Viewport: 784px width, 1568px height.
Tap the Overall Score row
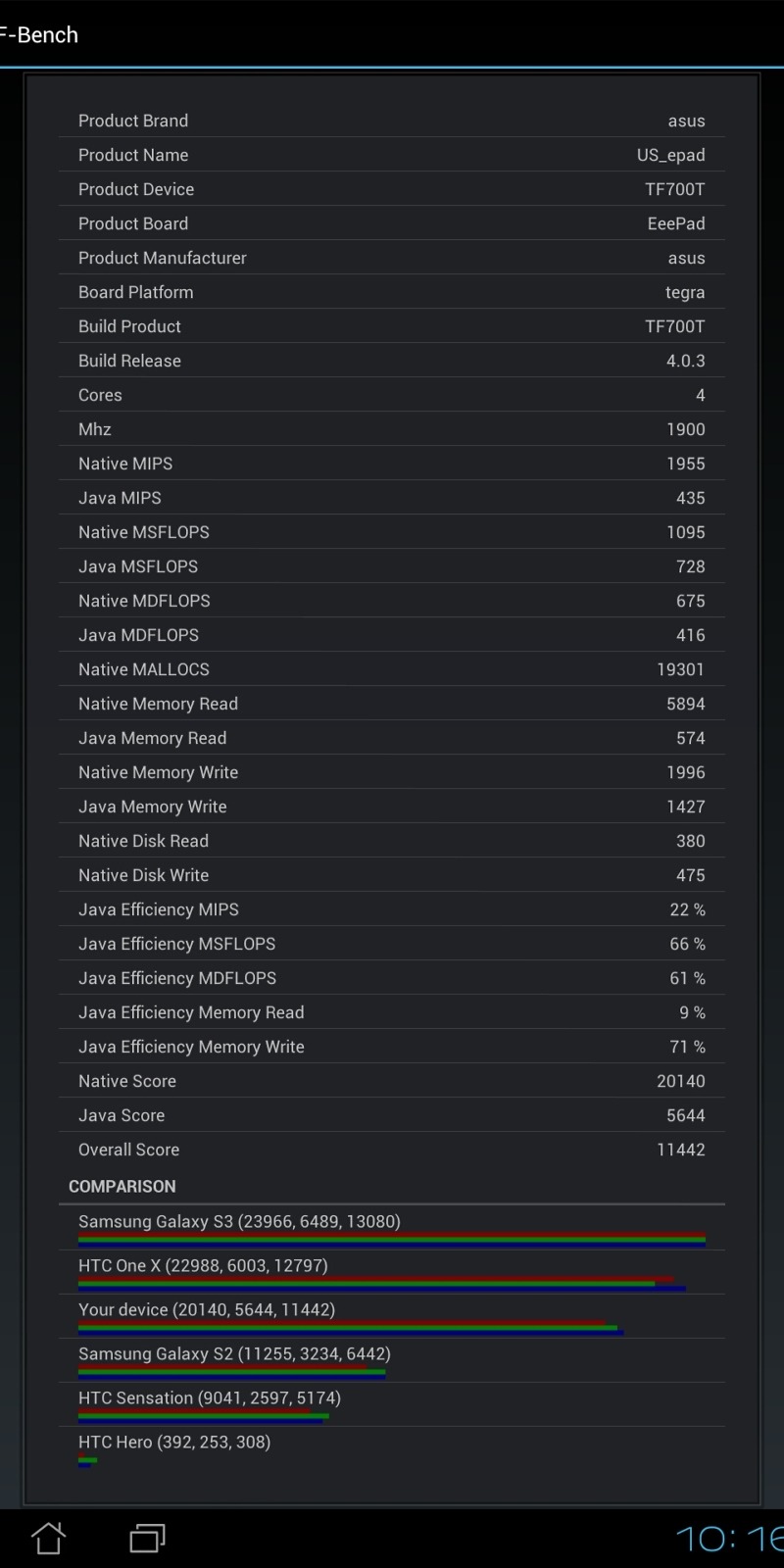coord(392,1150)
